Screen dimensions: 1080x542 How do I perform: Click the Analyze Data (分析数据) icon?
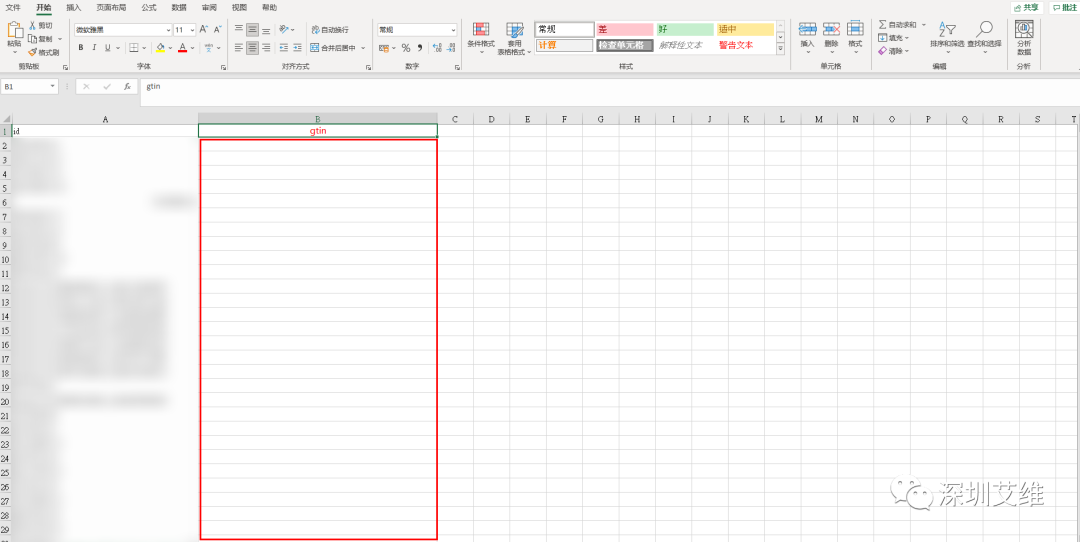point(1024,29)
